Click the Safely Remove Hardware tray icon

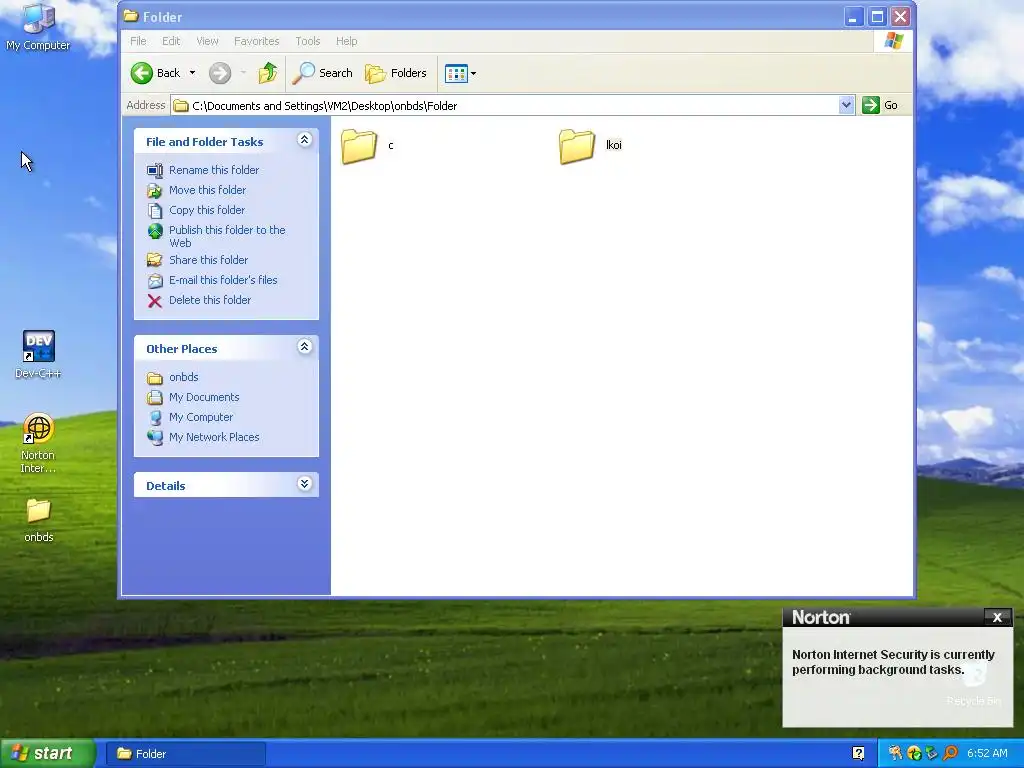pyautogui.click(x=932, y=754)
